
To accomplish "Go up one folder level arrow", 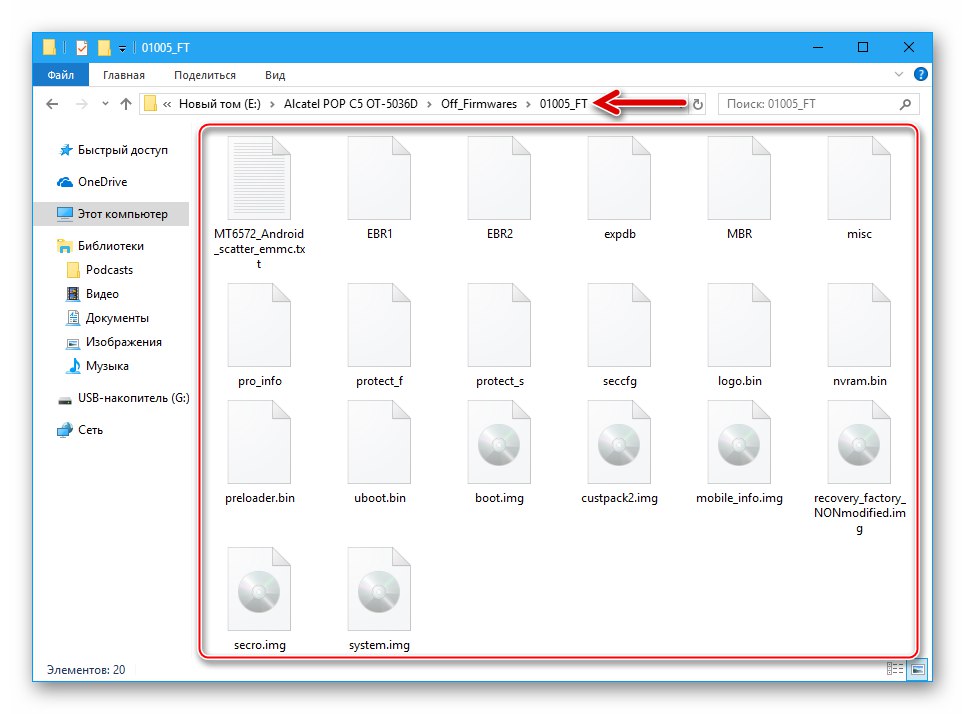I will (x=126, y=104).
